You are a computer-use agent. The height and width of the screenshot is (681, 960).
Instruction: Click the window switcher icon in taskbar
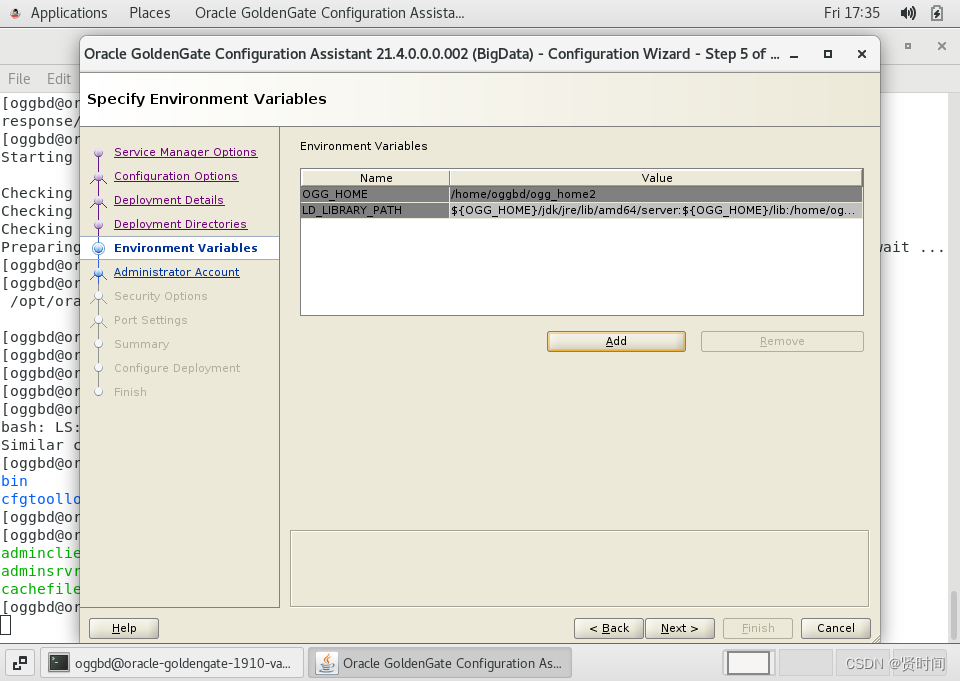pyautogui.click(x=20, y=663)
